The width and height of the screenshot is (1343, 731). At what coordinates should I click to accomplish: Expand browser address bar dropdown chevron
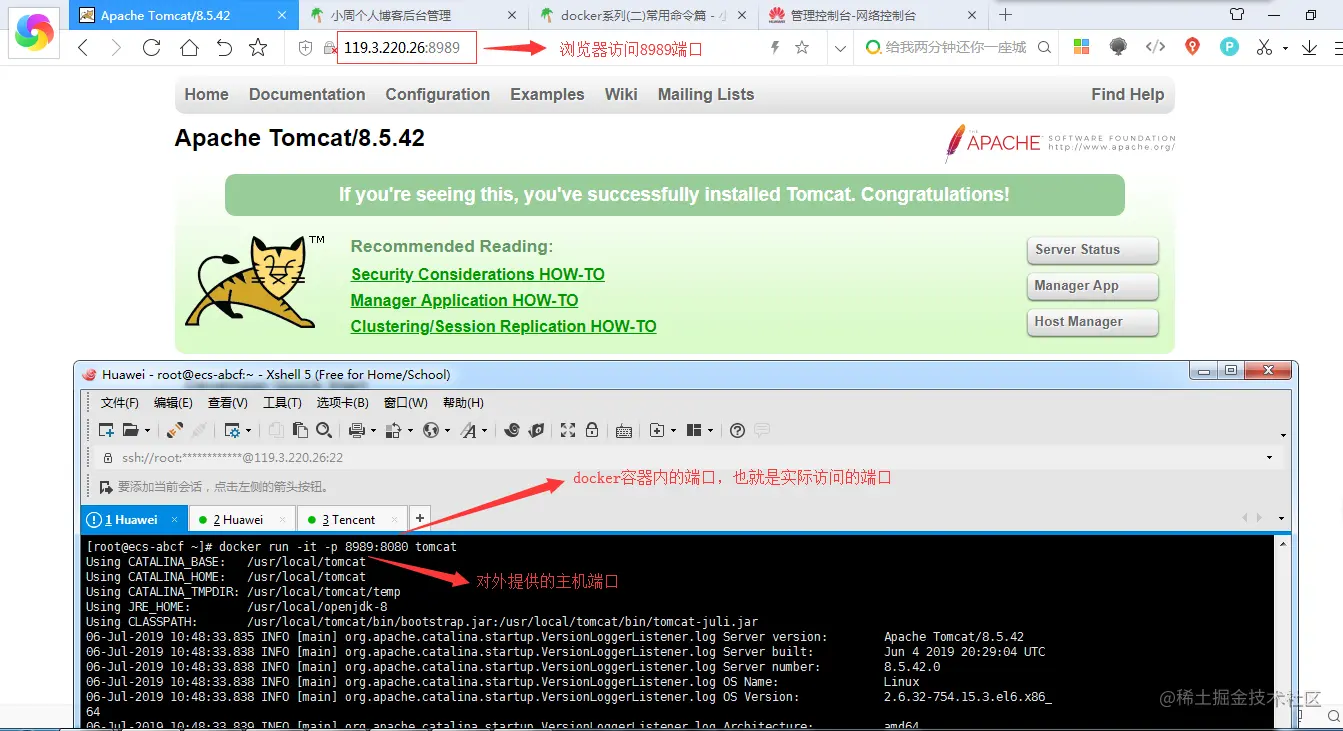click(840, 47)
